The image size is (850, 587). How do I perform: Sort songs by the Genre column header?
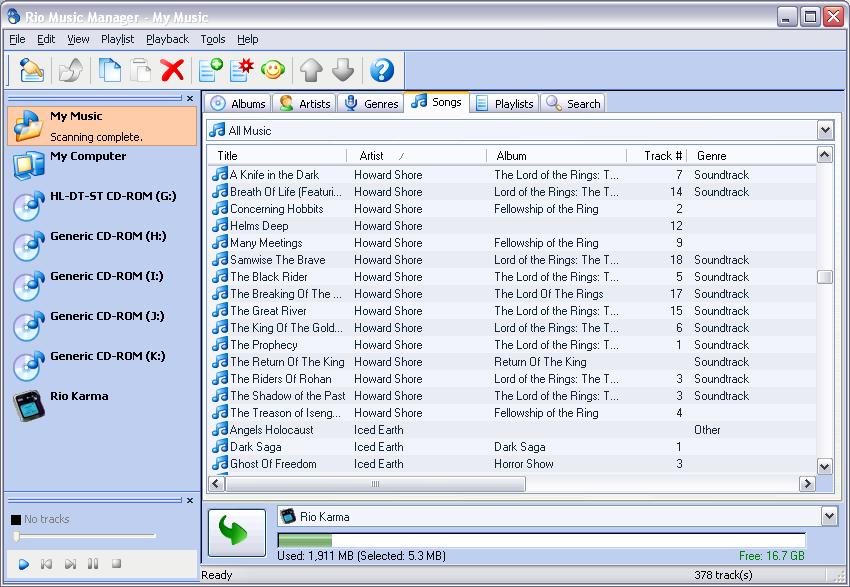pos(751,156)
